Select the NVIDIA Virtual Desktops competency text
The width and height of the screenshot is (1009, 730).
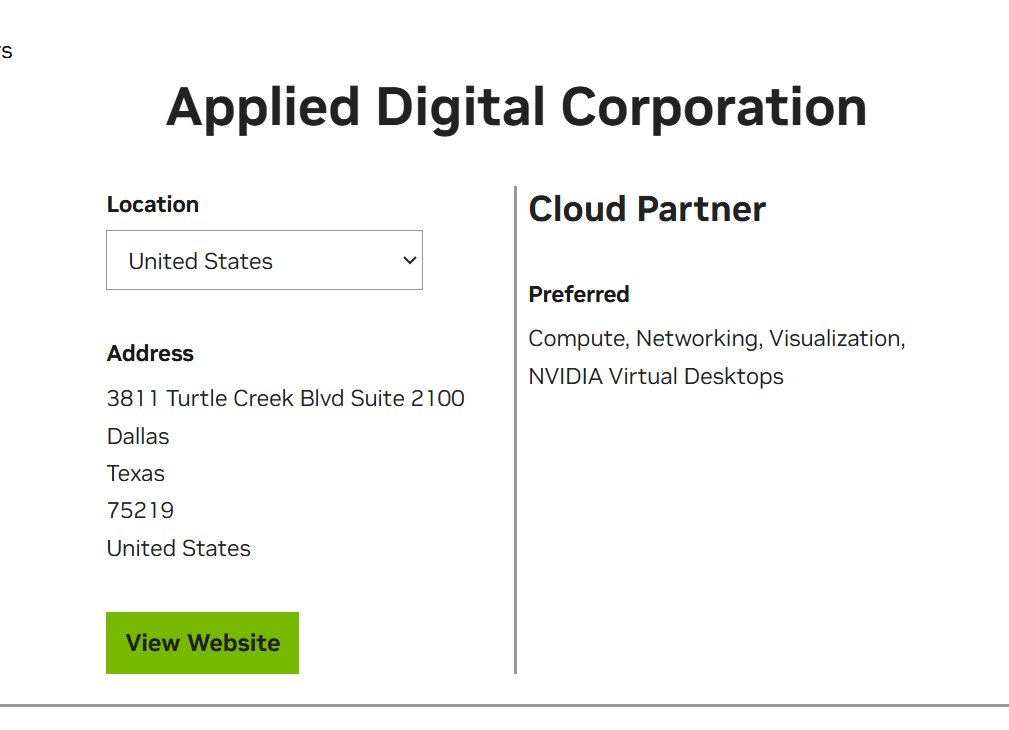(x=657, y=377)
